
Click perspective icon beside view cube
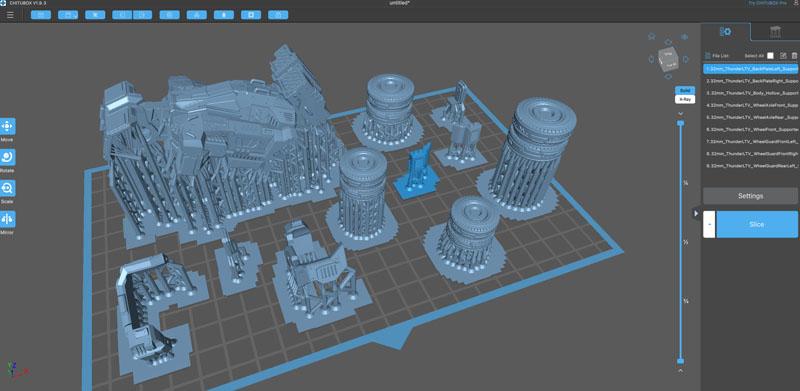tap(685, 37)
